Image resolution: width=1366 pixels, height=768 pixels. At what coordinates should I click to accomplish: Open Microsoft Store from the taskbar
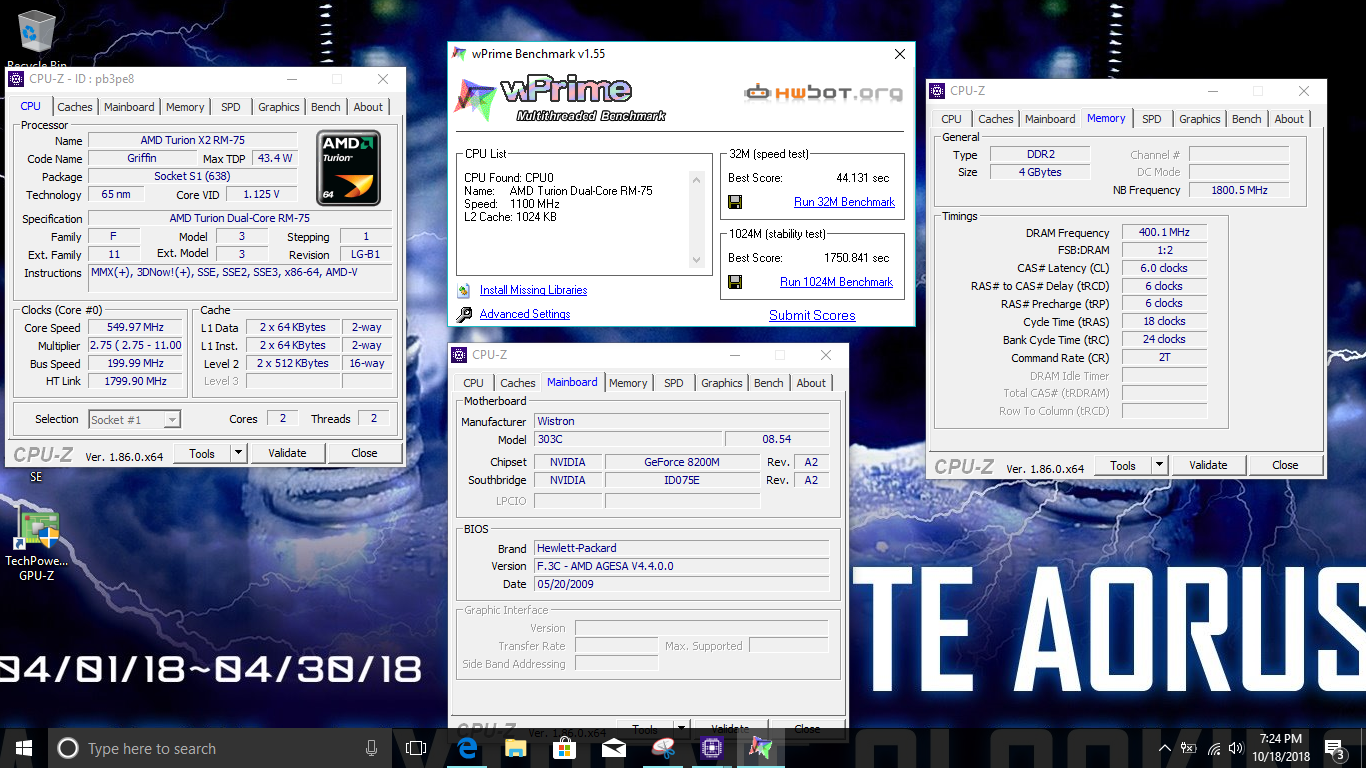565,748
